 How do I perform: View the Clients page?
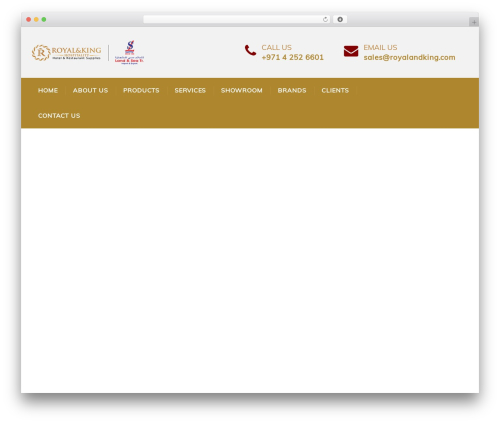click(335, 90)
